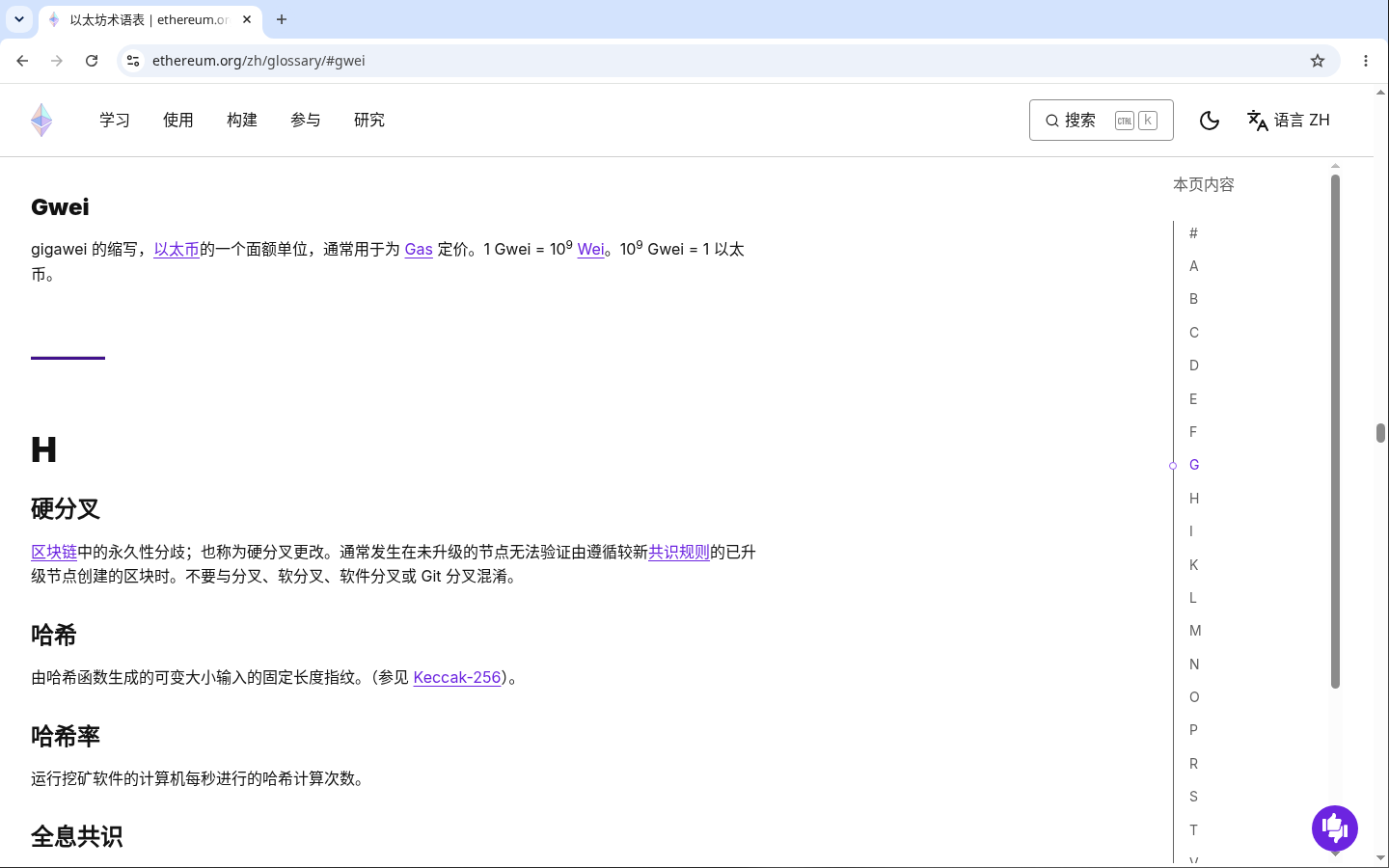
Task: Jump to letter T in contents
Action: click(x=1193, y=830)
